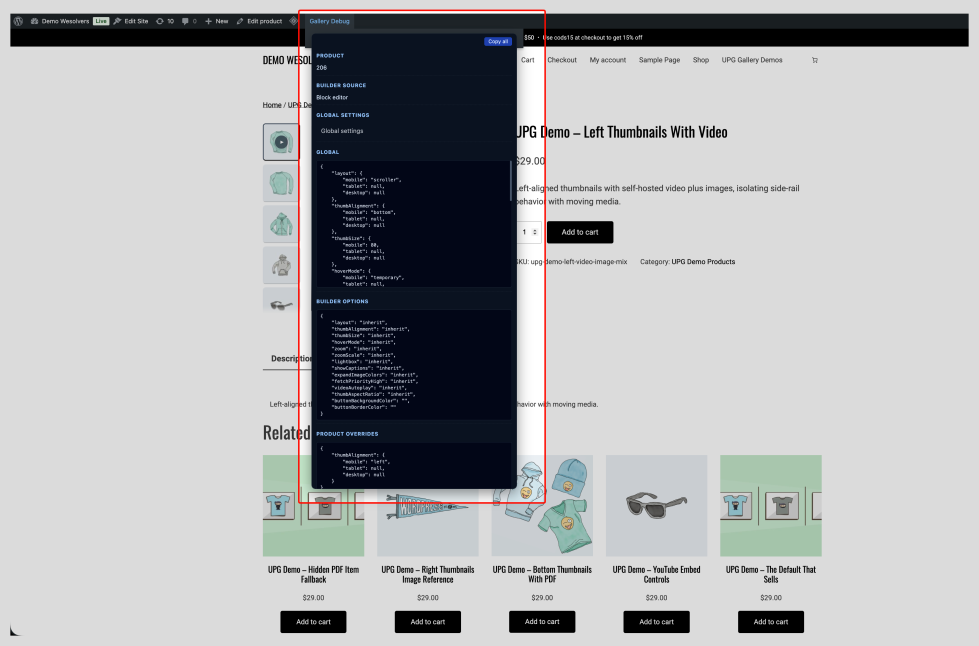Viewport: 979px width, 646px height.
Task: Click the Copy all button in debug panel
Action: point(498,41)
